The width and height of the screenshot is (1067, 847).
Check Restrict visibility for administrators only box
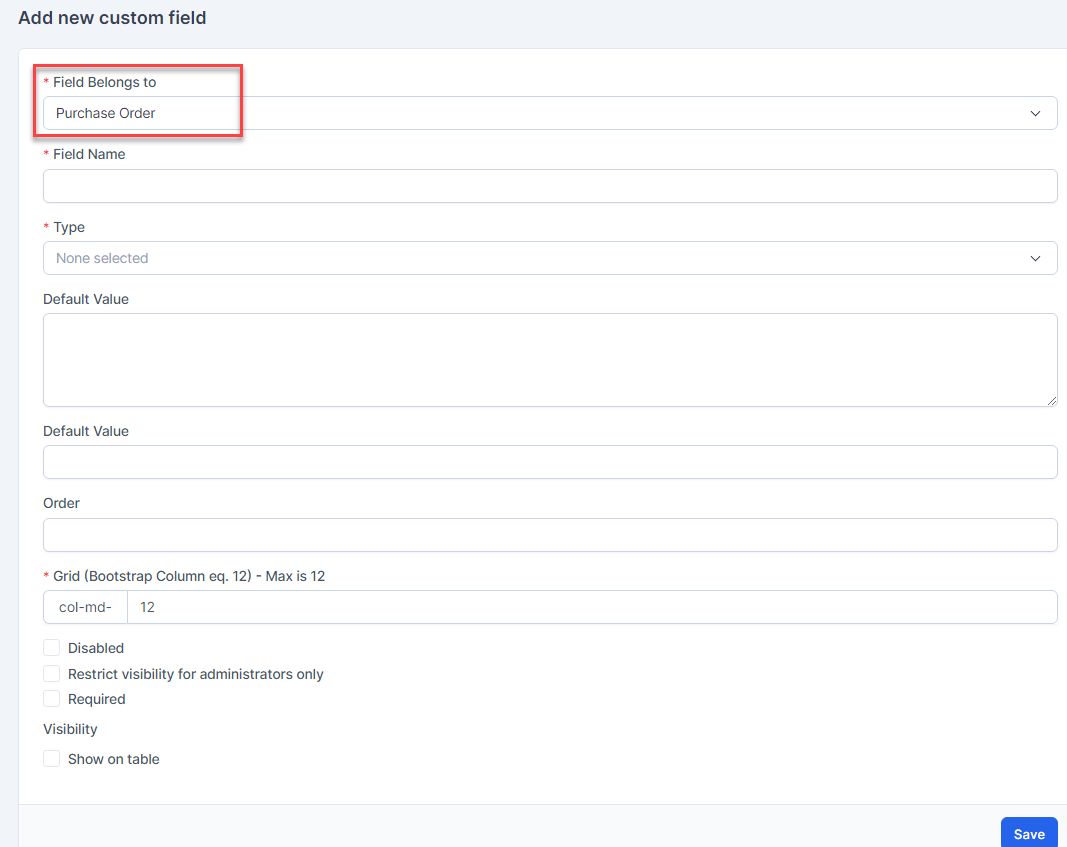[52, 674]
